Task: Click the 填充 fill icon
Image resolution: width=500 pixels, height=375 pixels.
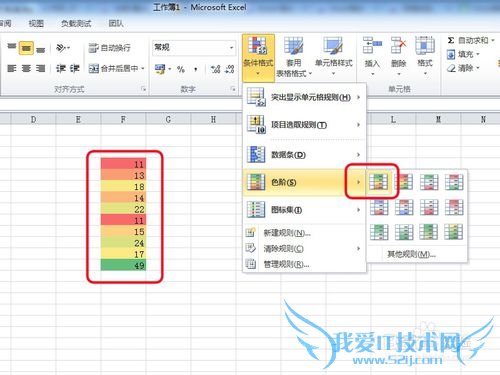Action: coord(451,54)
